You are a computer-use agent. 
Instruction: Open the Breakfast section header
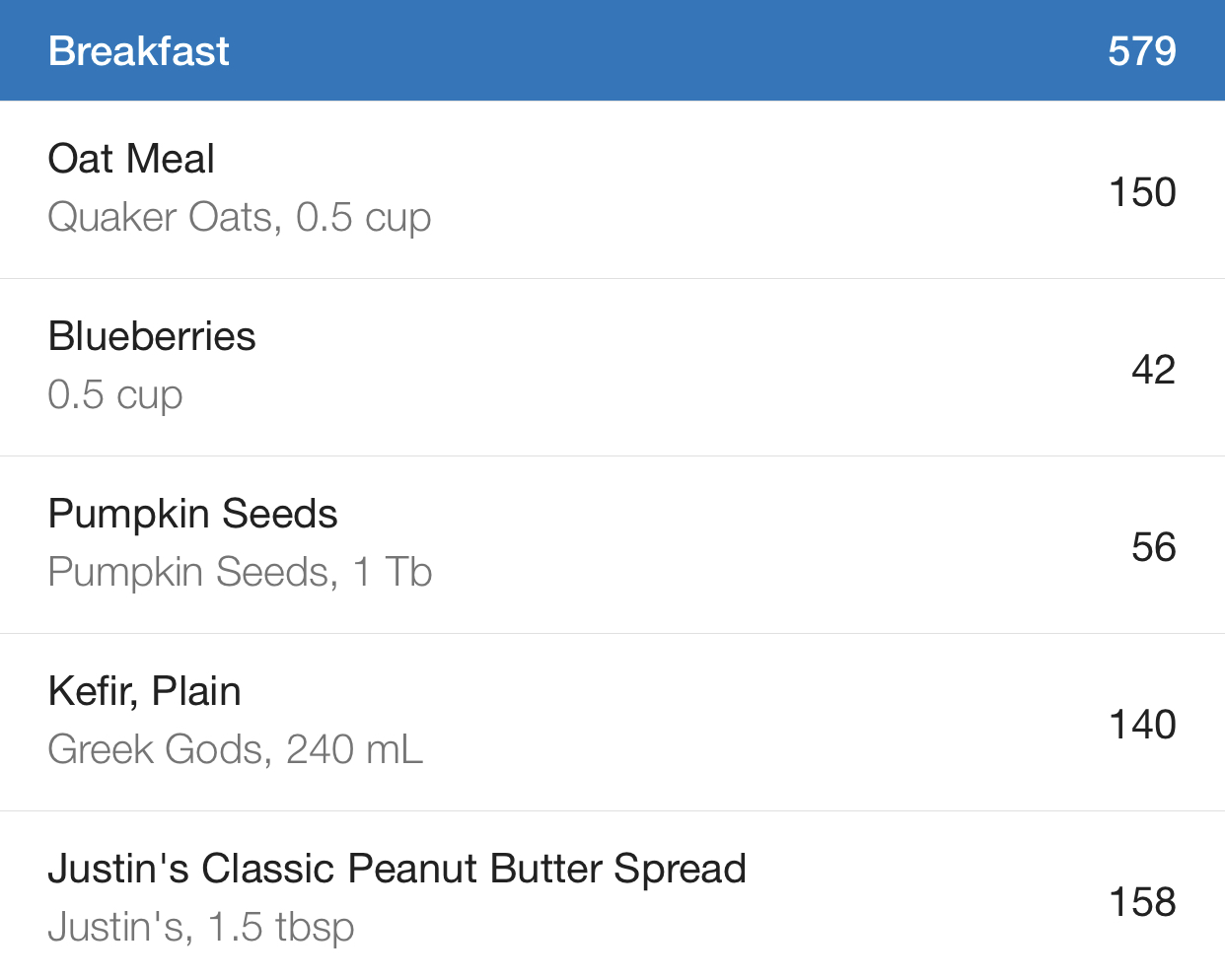pos(612,50)
